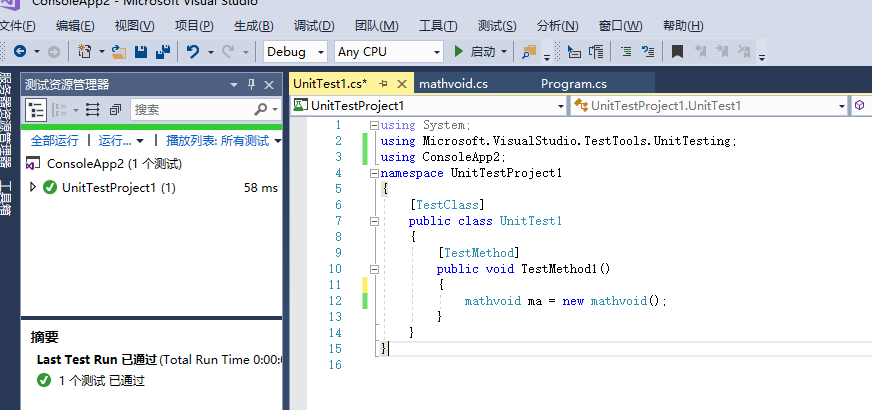Click the Find in Files toolbar icon

coord(529,52)
